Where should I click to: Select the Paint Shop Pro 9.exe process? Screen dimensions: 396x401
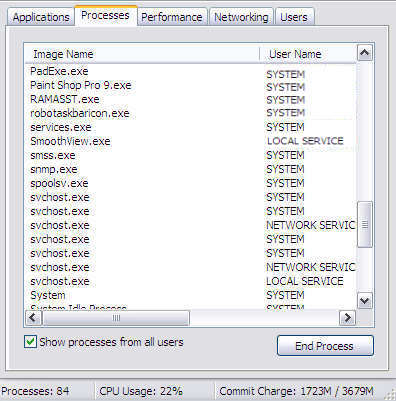click(81, 85)
